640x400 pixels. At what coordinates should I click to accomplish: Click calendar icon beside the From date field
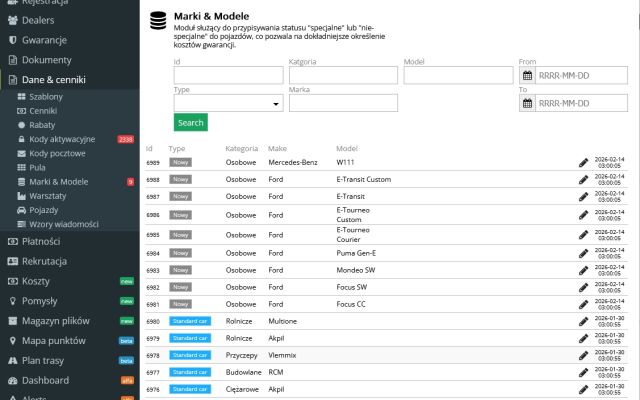[x=527, y=75]
